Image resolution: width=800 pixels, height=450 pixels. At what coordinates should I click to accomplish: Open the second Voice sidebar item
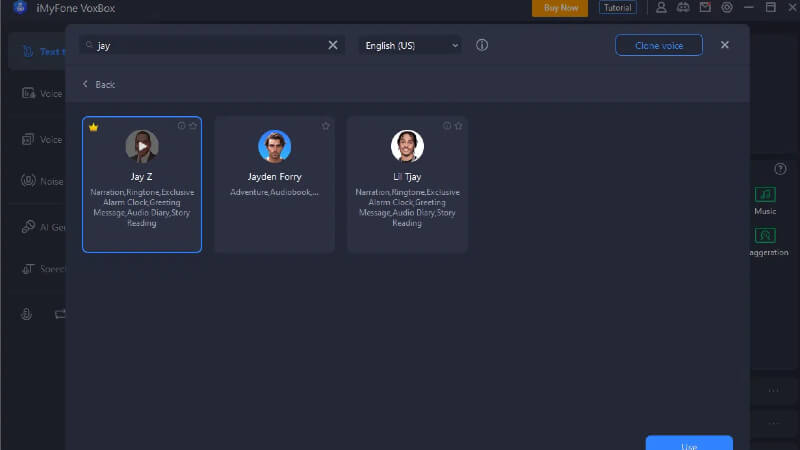pyautogui.click(x=42, y=139)
